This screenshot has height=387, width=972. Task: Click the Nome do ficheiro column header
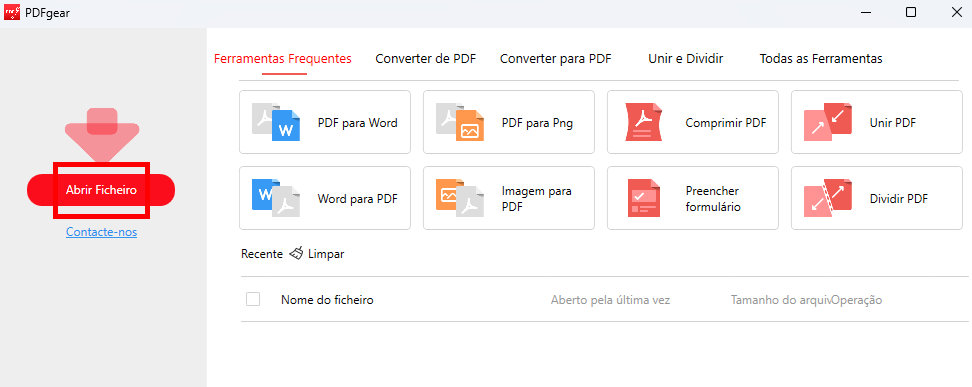pos(327,300)
